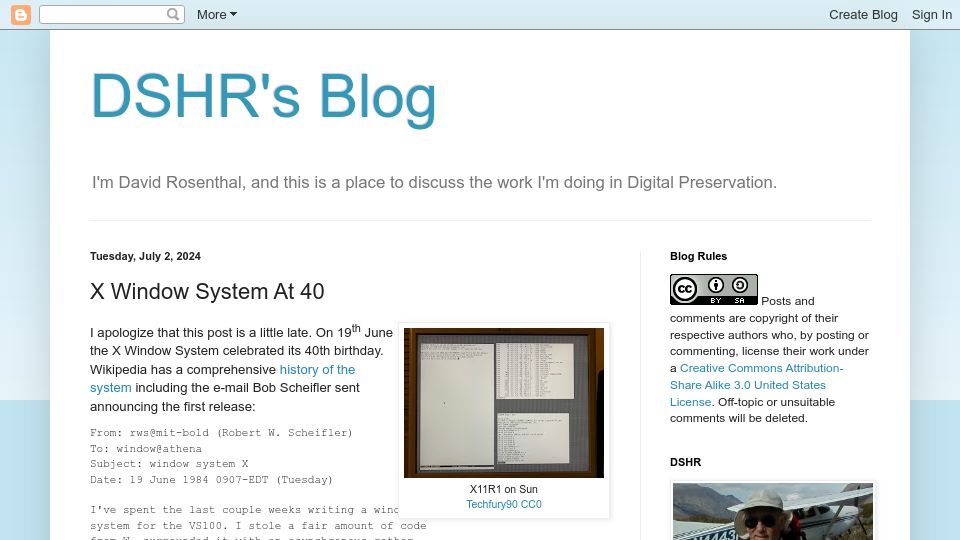This screenshot has width=960, height=540.
Task: Click the 'Tuesday, July 2, 2024' date header
Action: coord(145,257)
